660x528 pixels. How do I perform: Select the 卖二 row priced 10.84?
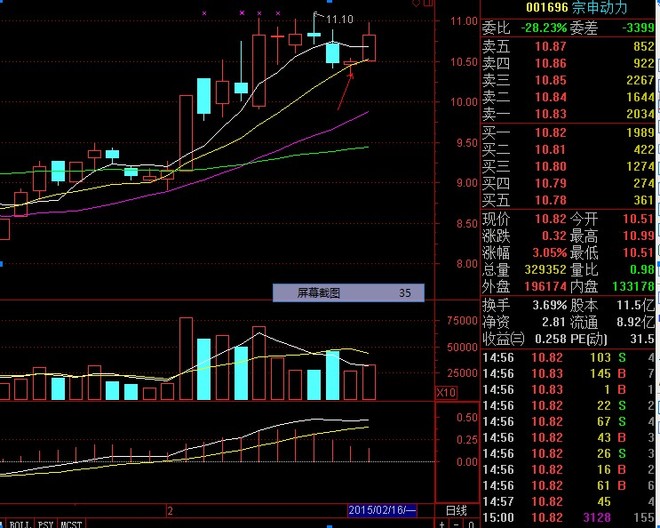[568, 97]
